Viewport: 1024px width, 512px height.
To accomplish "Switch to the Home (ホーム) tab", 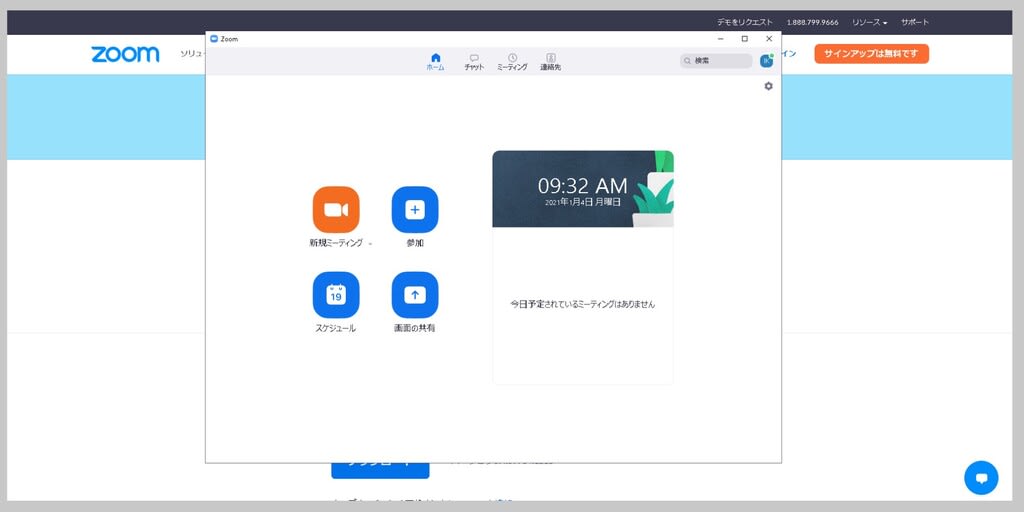I will click(x=436, y=62).
